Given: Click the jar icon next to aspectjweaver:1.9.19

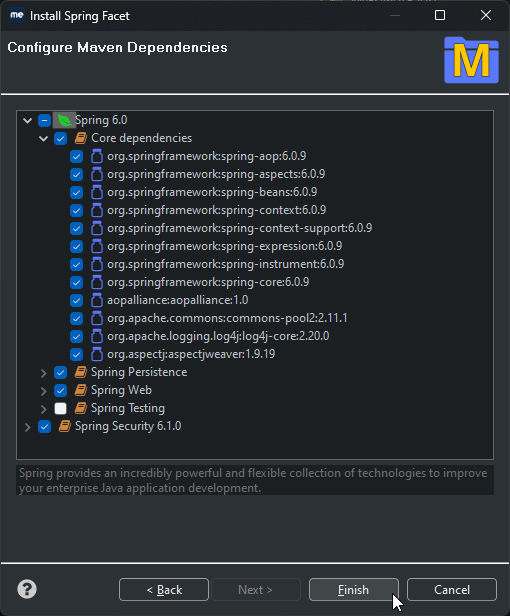Looking at the screenshot, I should [x=97, y=354].
